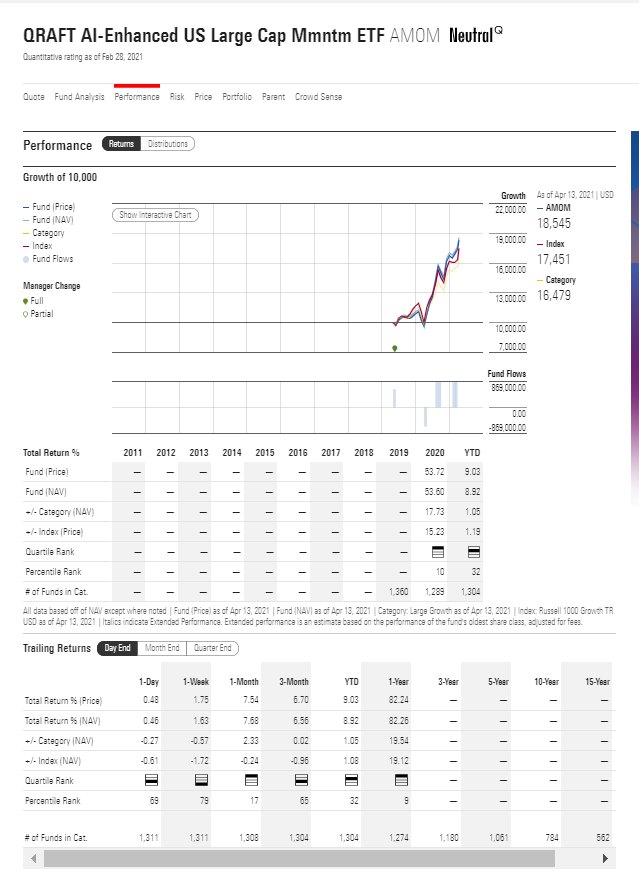This screenshot has height=873, width=639.
Task: Click the Fund (NAV) legend entry
Action: point(48,220)
